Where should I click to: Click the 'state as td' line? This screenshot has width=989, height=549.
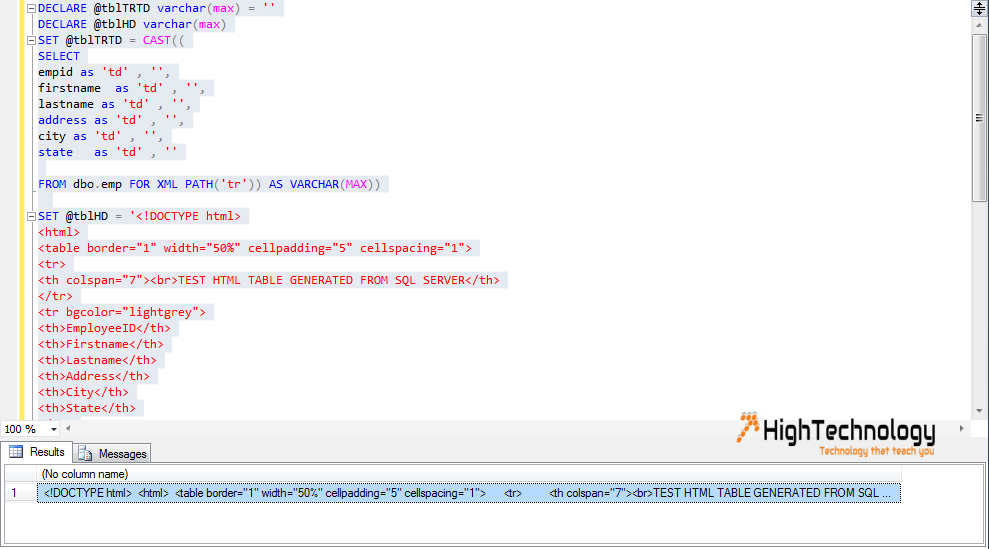pos(107,152)
